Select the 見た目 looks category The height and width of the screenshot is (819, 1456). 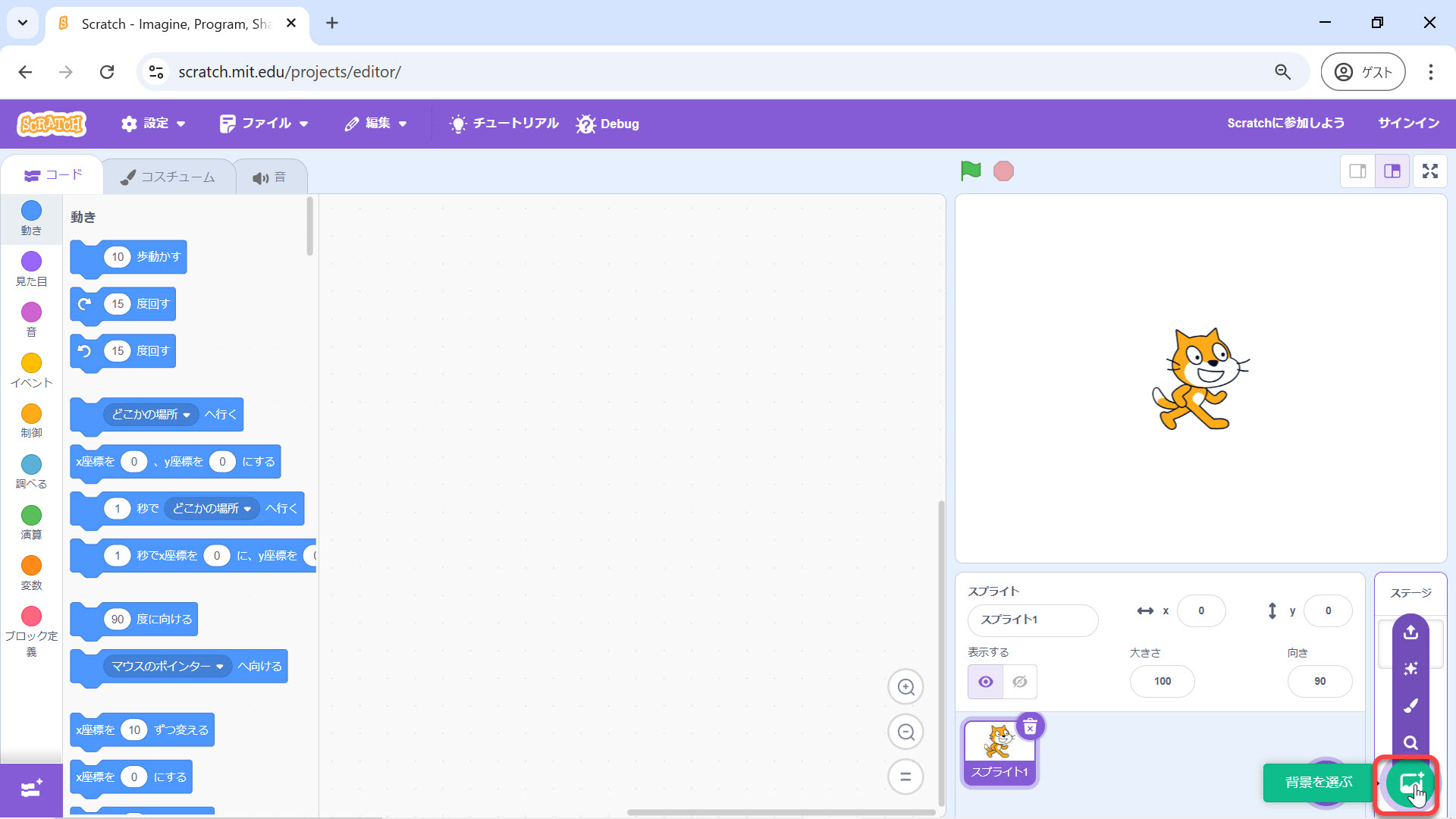pyautogui.click(x=31, y=269)
